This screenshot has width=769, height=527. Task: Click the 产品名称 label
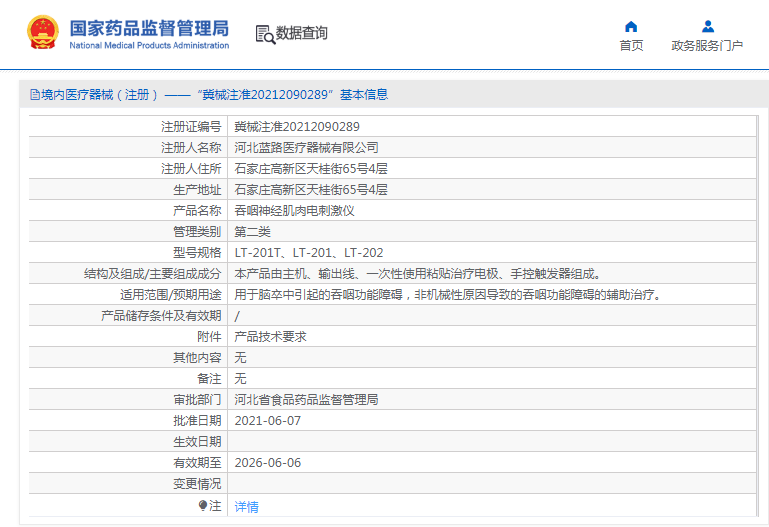(197, 211)
